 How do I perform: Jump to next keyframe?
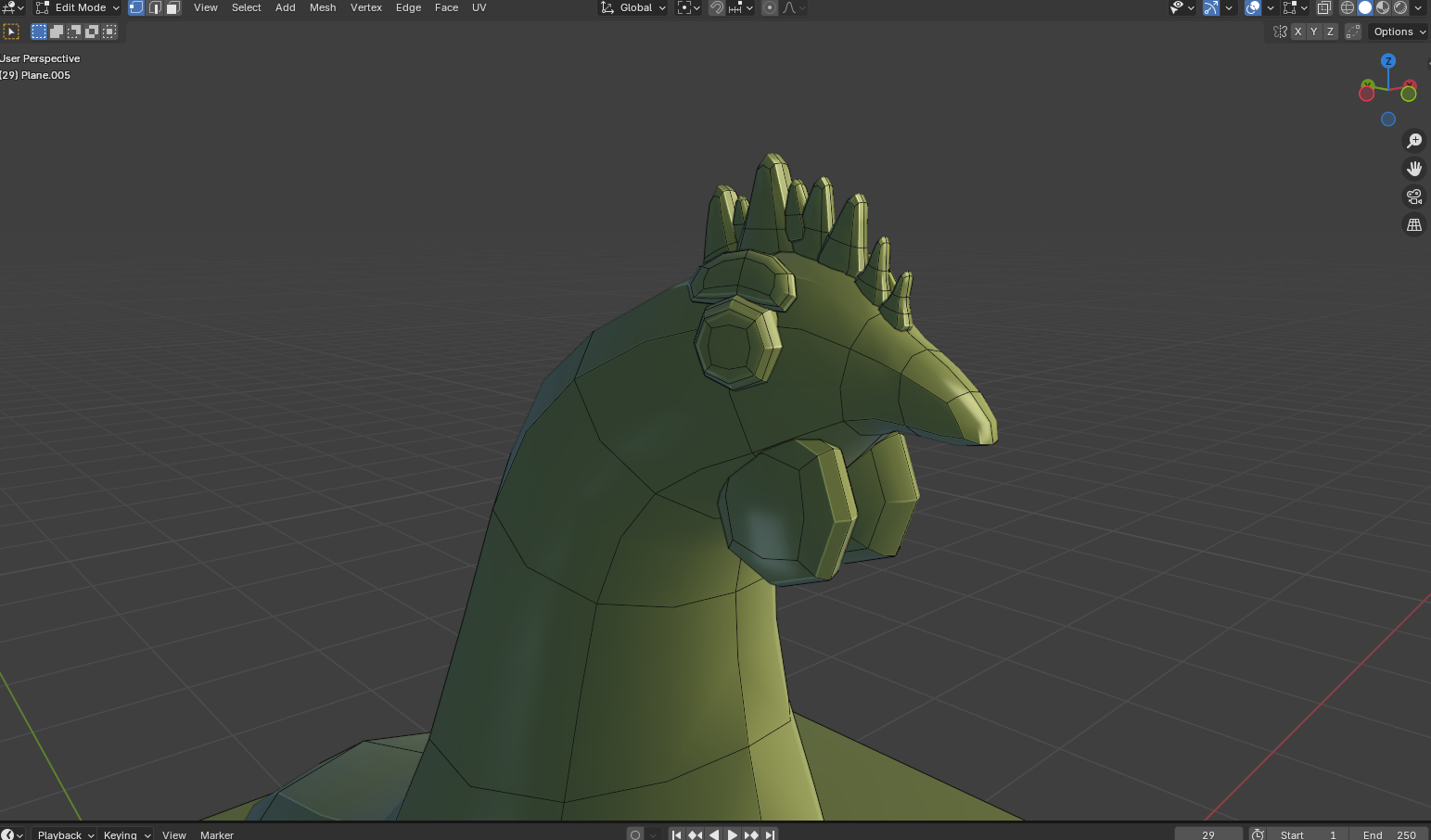pyautogui.click(x=751, y=834)
